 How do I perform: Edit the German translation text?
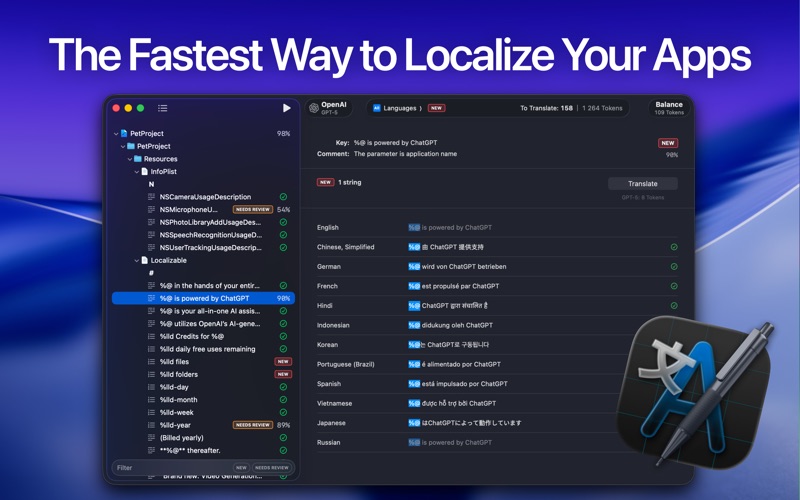tap(457, 267)
